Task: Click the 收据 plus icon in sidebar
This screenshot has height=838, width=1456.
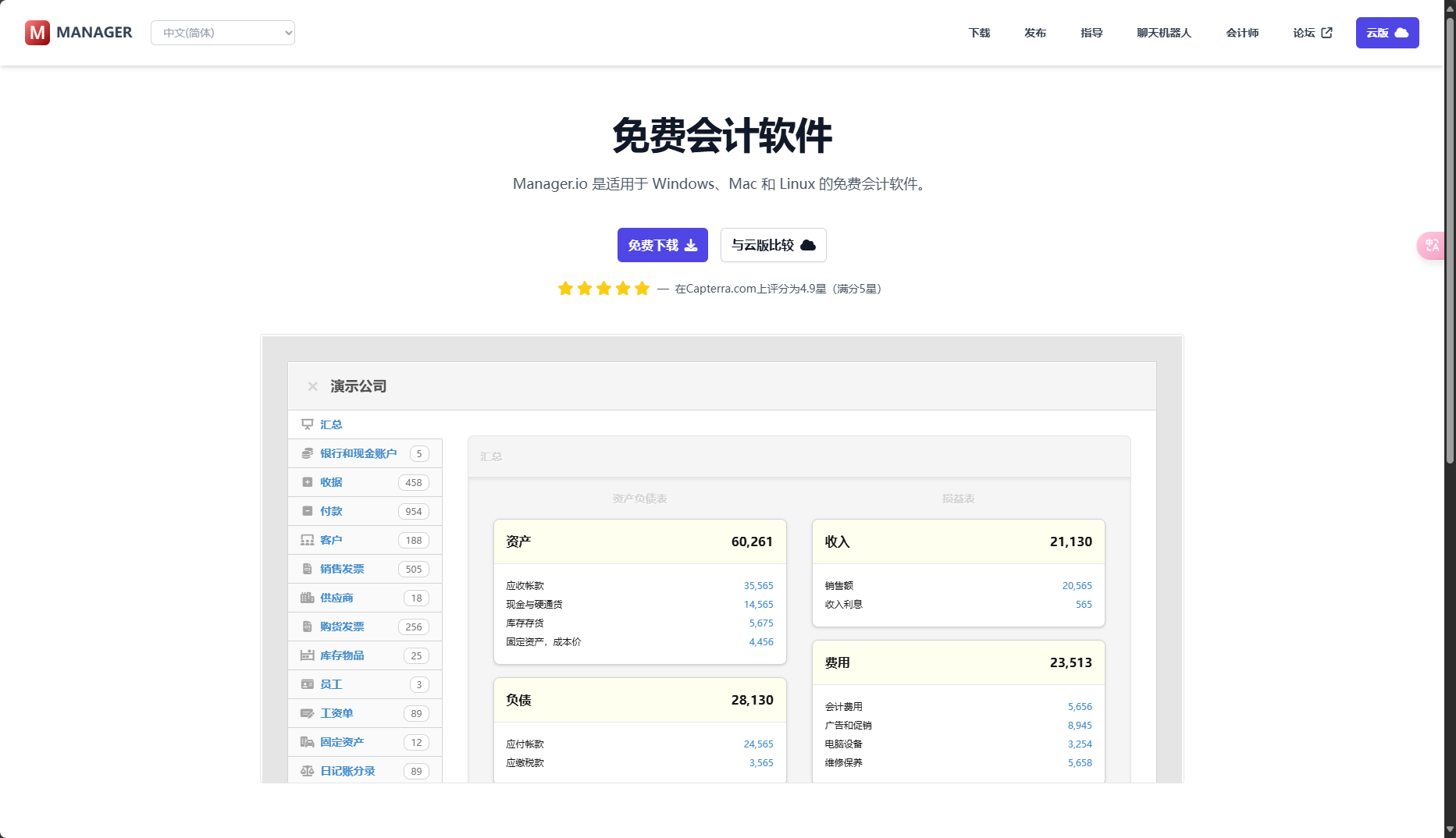Action: (x=308, y=482)
